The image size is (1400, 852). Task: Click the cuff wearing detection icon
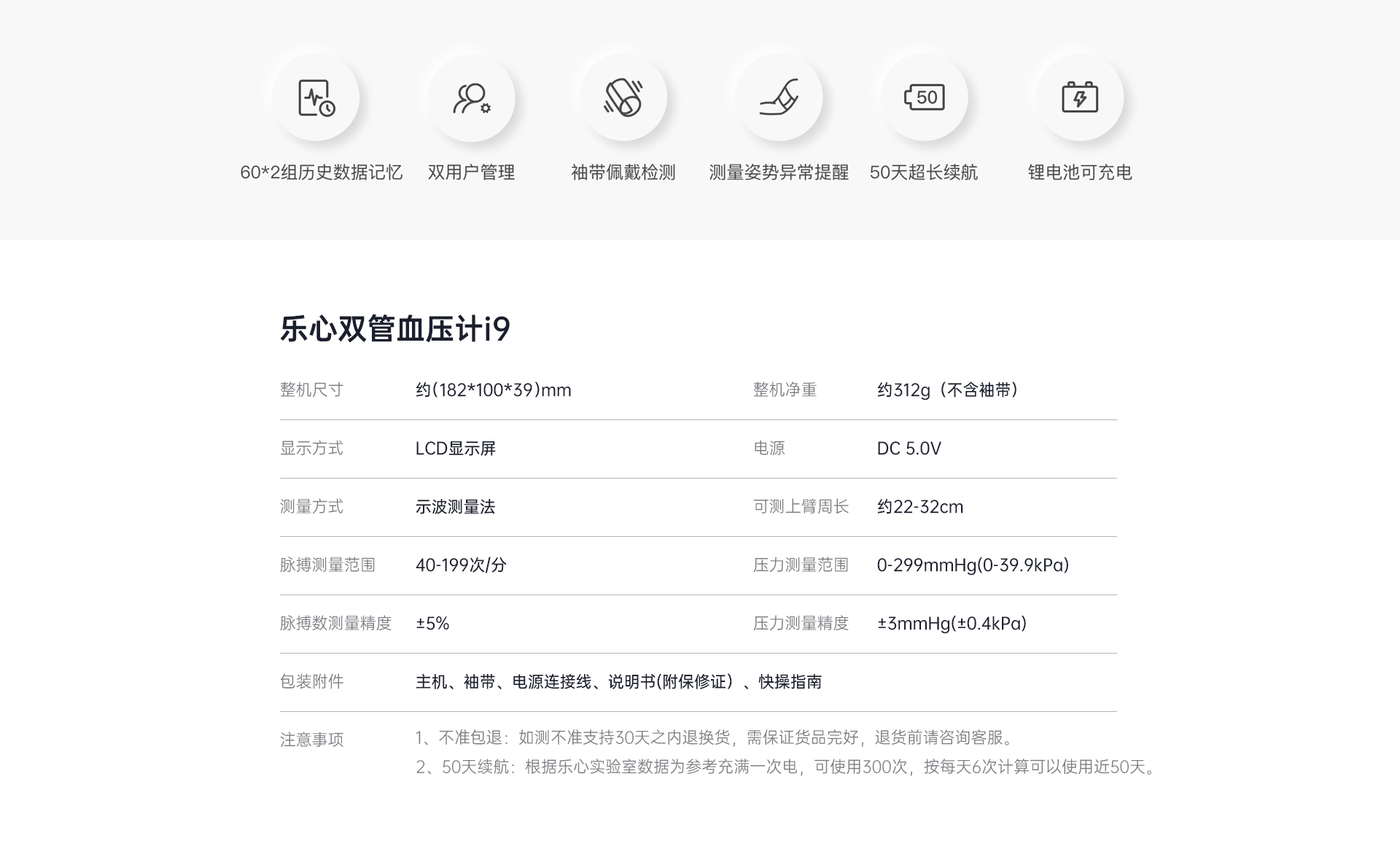(x=623, y=98)
